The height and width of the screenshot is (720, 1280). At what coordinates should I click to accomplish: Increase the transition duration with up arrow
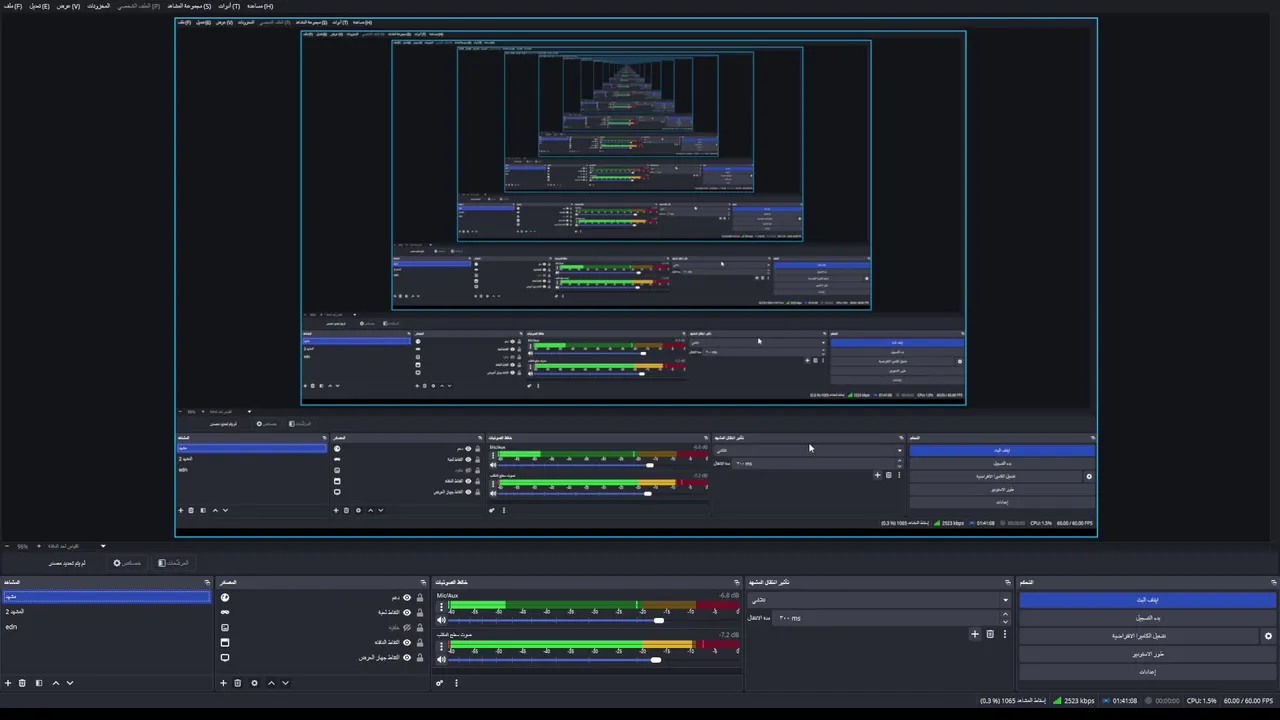click(x=1005, y=614)
